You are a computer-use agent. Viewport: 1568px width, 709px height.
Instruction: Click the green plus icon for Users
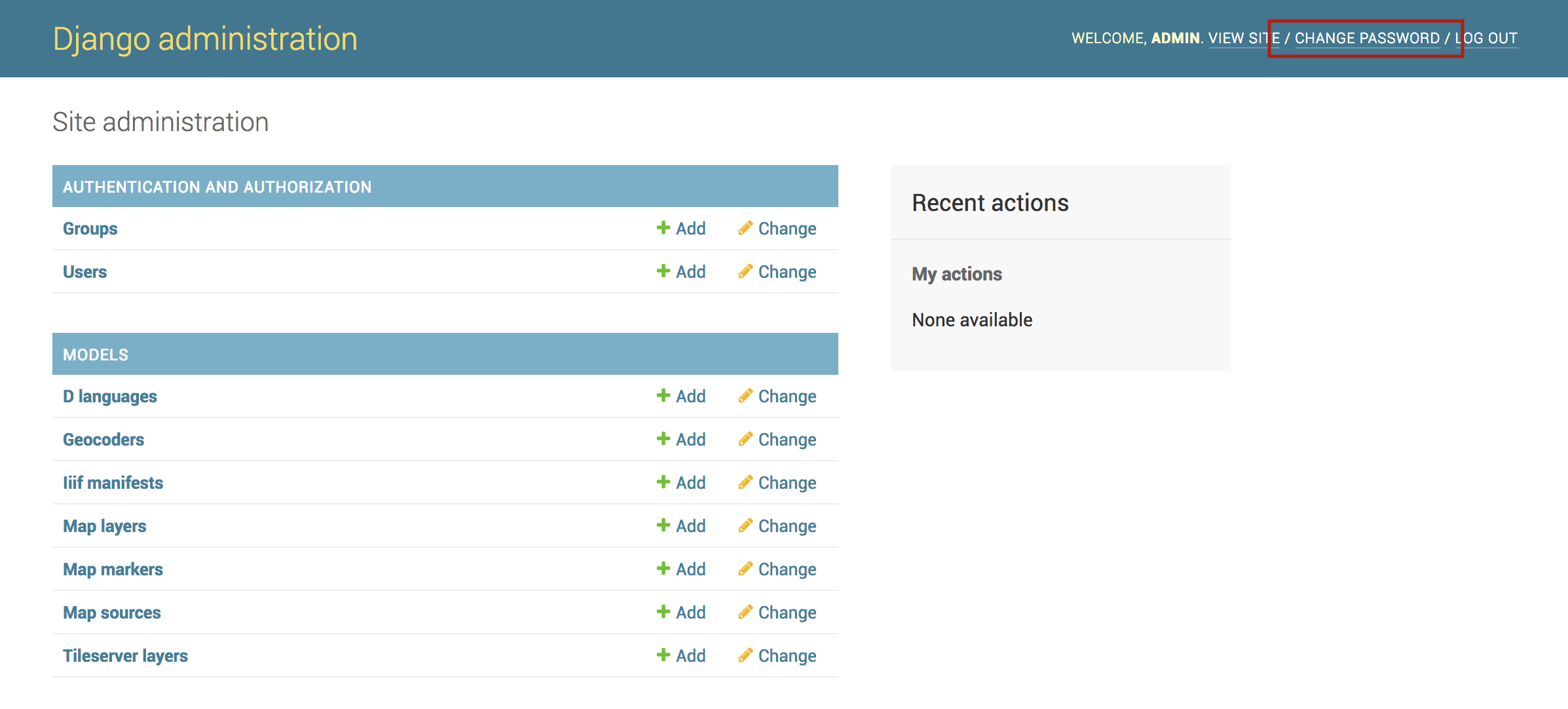pyautogui.click(x=663, y=271)
